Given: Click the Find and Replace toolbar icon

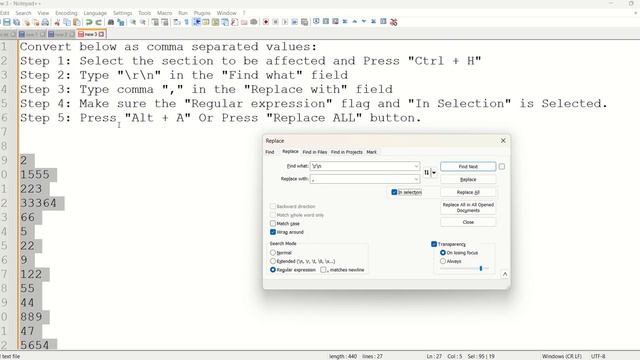Looking at the screenshot, I should (x=120, y=22).
